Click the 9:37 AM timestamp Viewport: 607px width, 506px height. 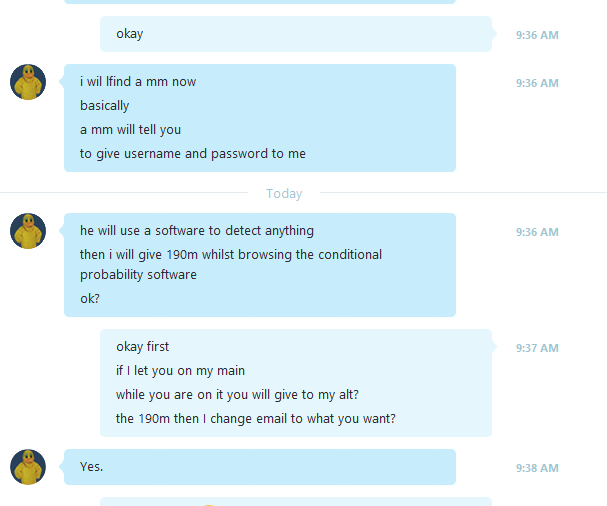tap(537, 348)
